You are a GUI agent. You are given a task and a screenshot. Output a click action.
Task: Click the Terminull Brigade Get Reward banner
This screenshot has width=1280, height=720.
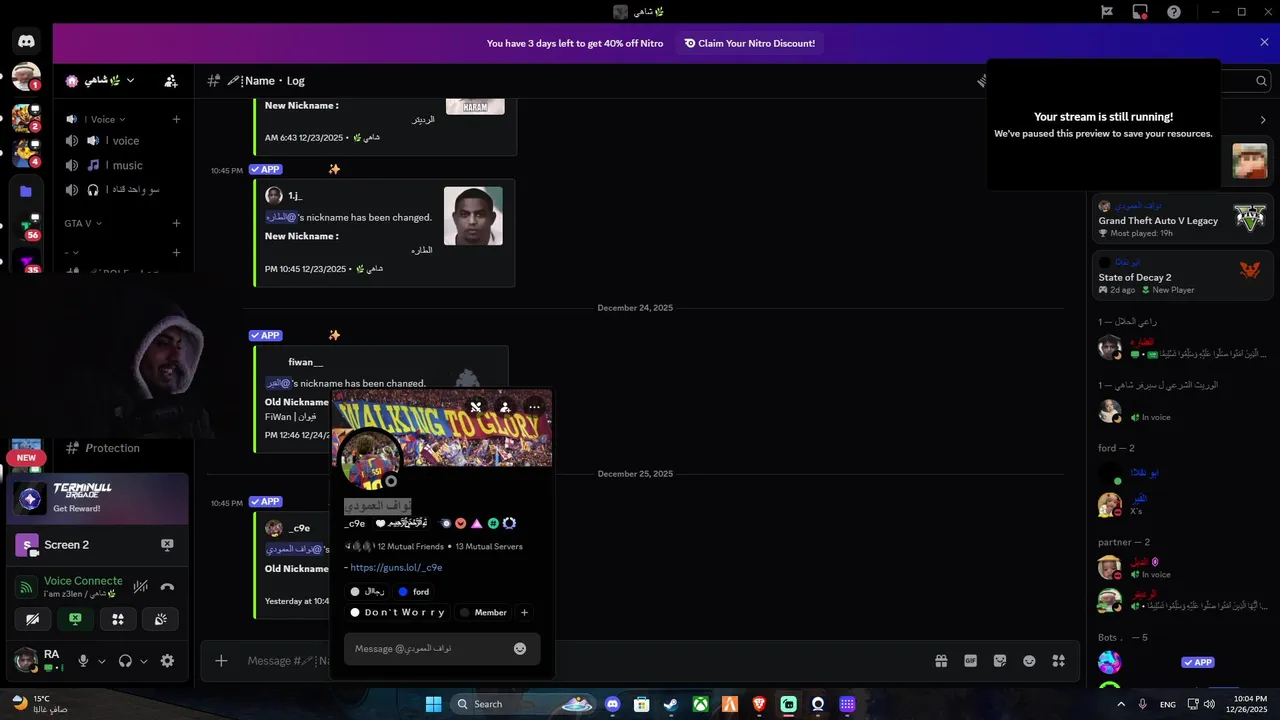tap(98, 499)
